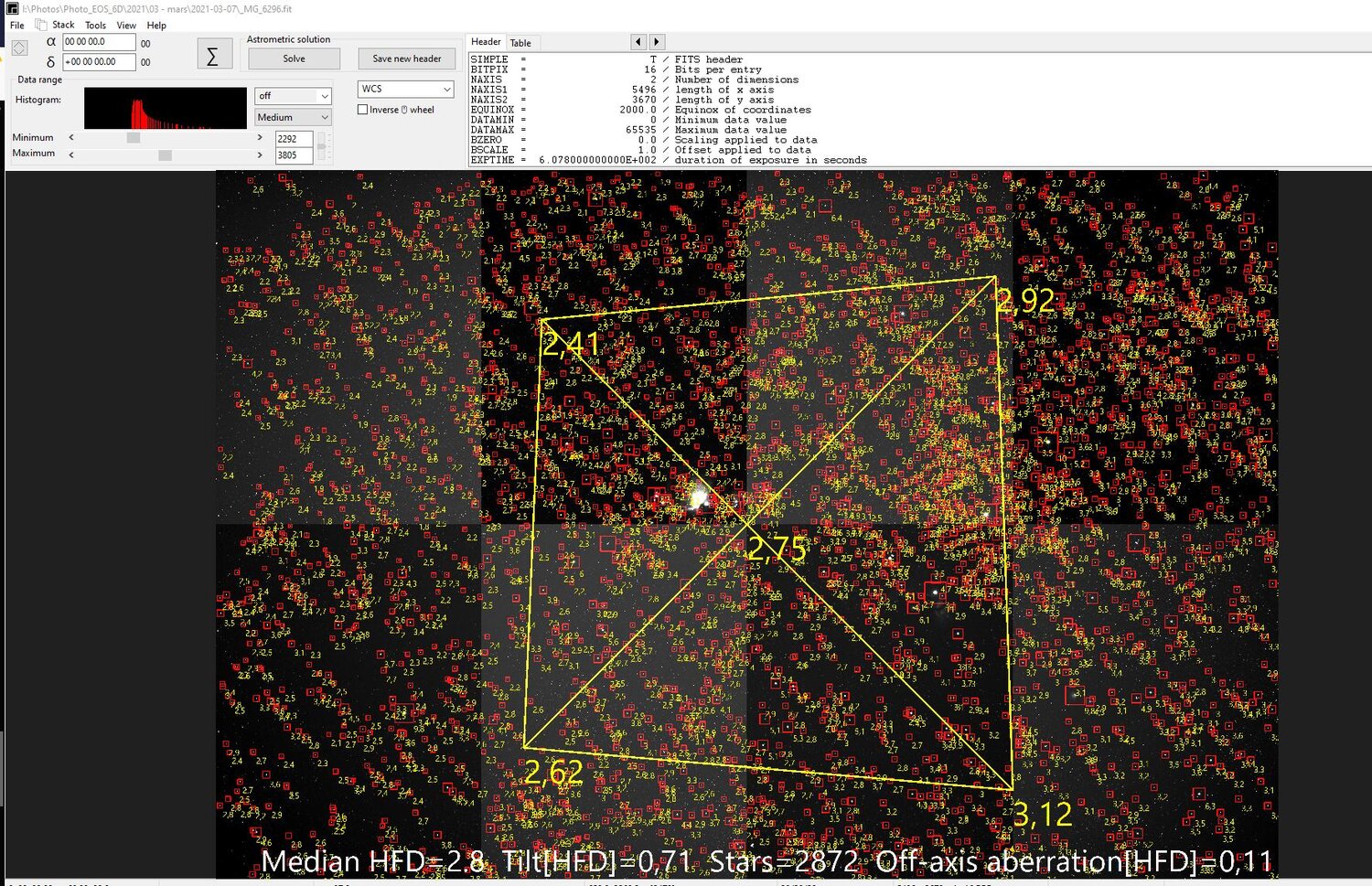Viewport: 1372px width, 886px height.
Task: Click the maximum value field showing 3805
Action: point(294,155)
